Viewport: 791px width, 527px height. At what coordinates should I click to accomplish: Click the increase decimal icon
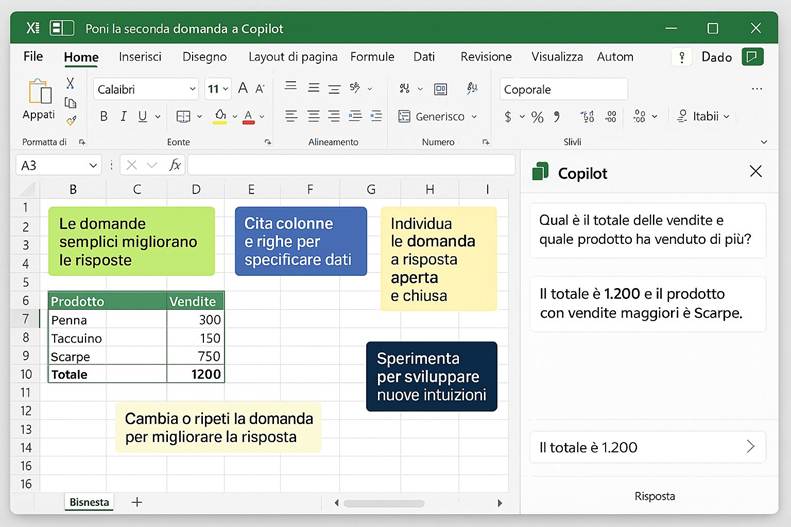(x=587, y=117)
